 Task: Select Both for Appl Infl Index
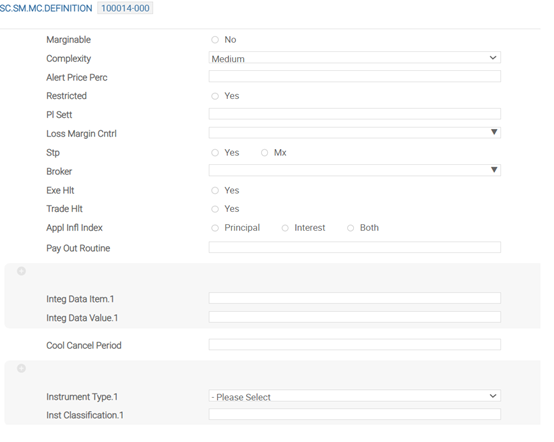(x=350, y=228)
